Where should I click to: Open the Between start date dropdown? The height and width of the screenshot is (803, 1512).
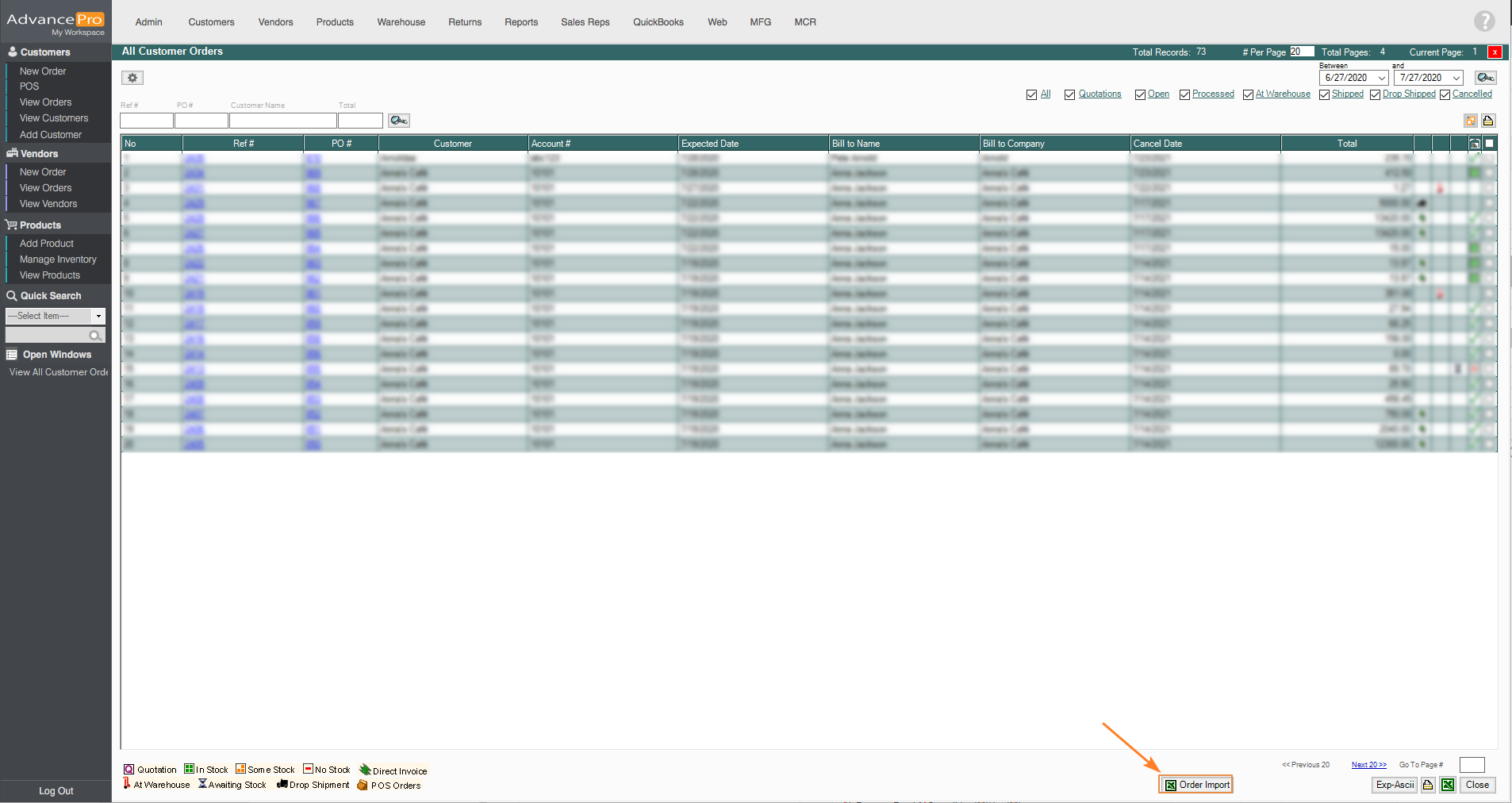pos(1382,78)
